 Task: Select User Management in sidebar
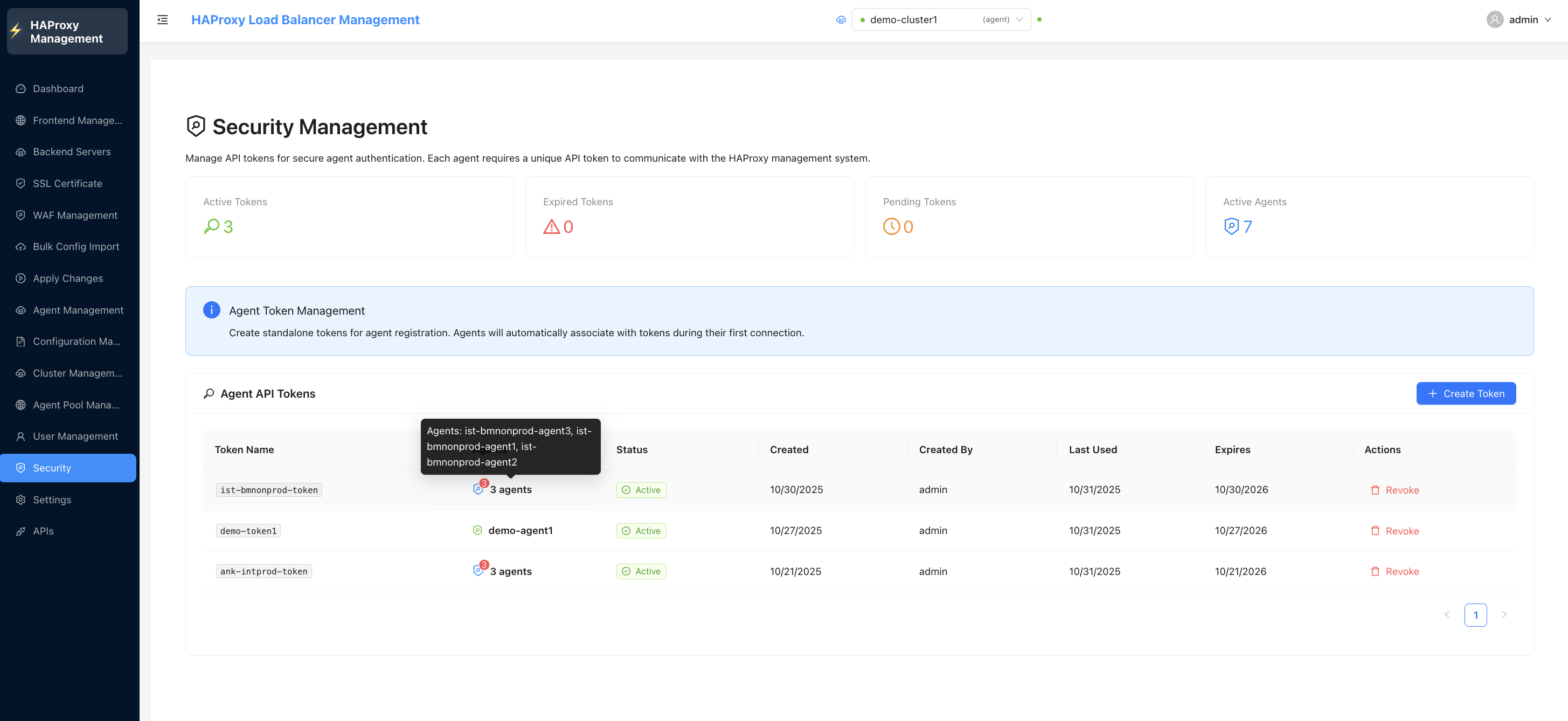pyautogui.click(x=68, y=436)
